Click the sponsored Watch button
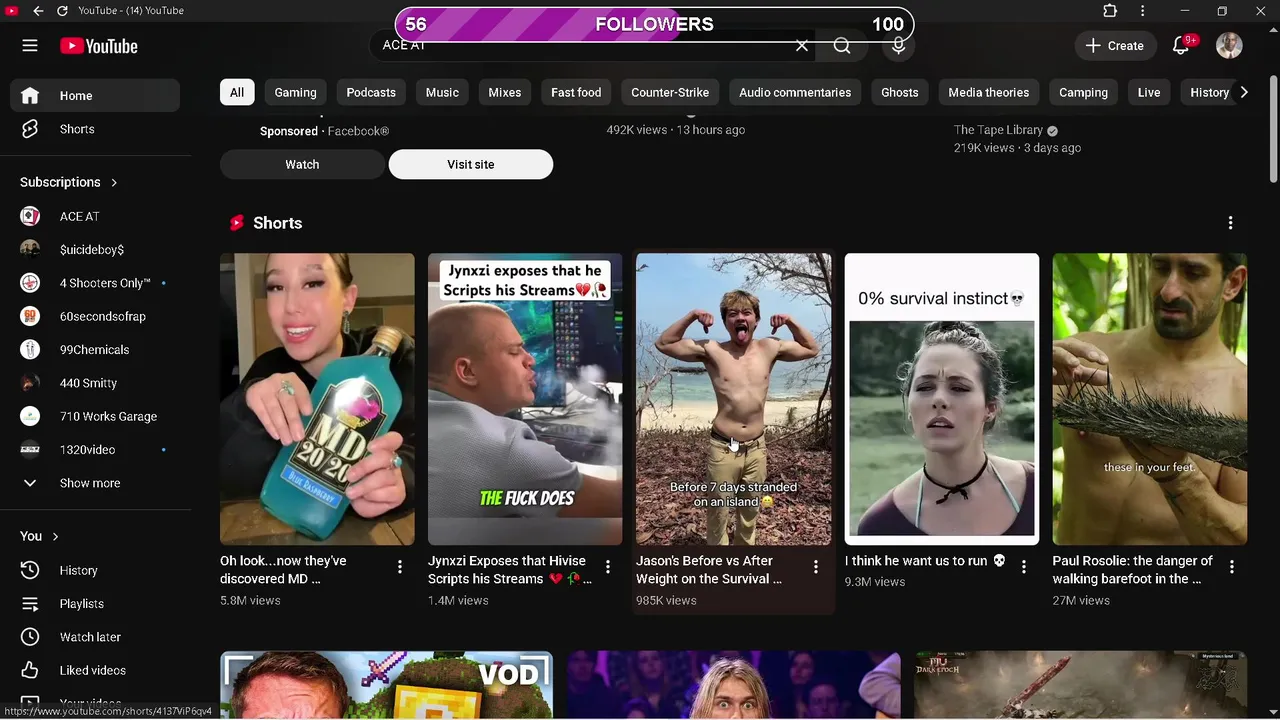 click(x=302, y=164)
